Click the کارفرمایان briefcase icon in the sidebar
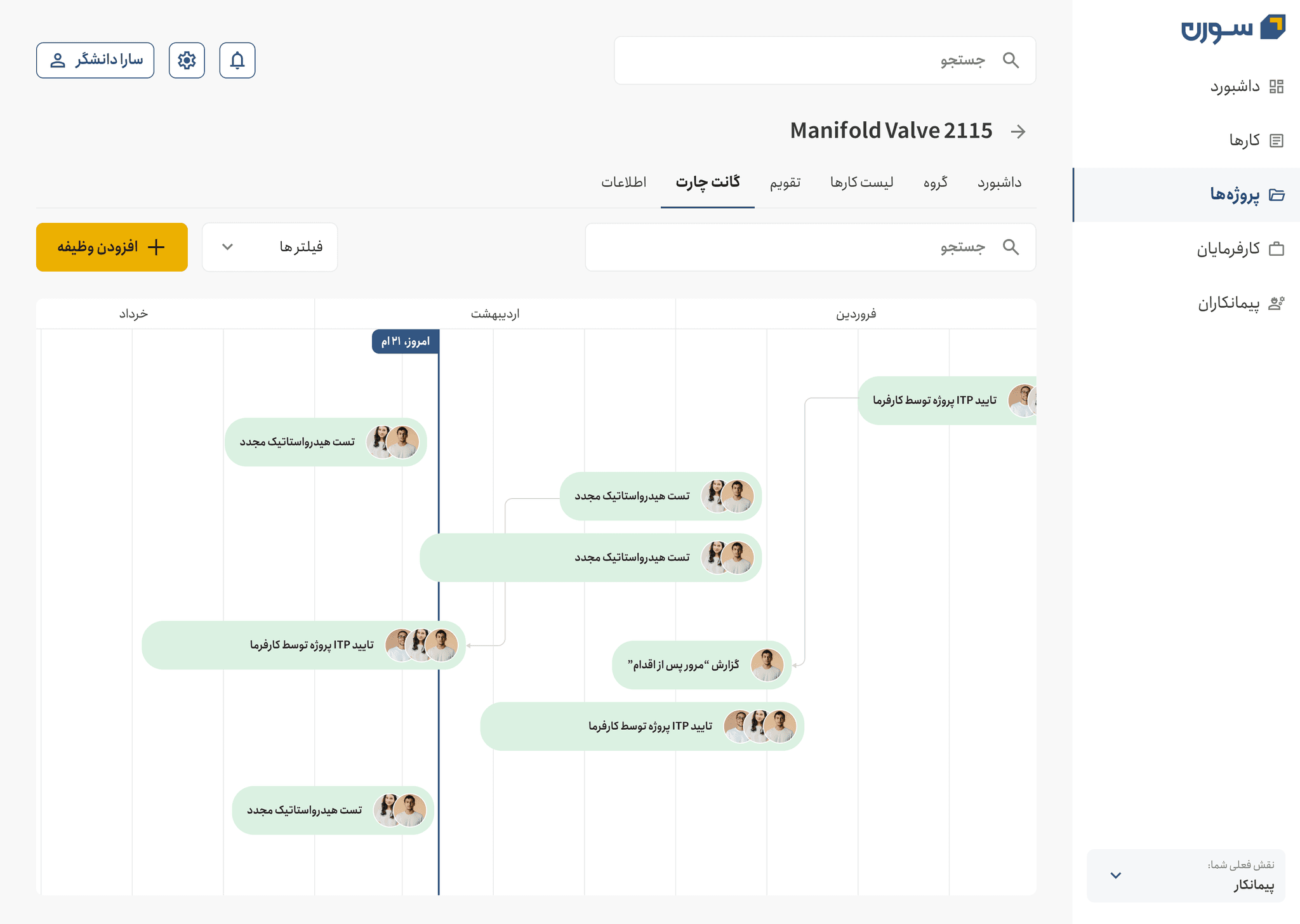This screenshot has height=924, width=1300. [x=1277, y=249]
